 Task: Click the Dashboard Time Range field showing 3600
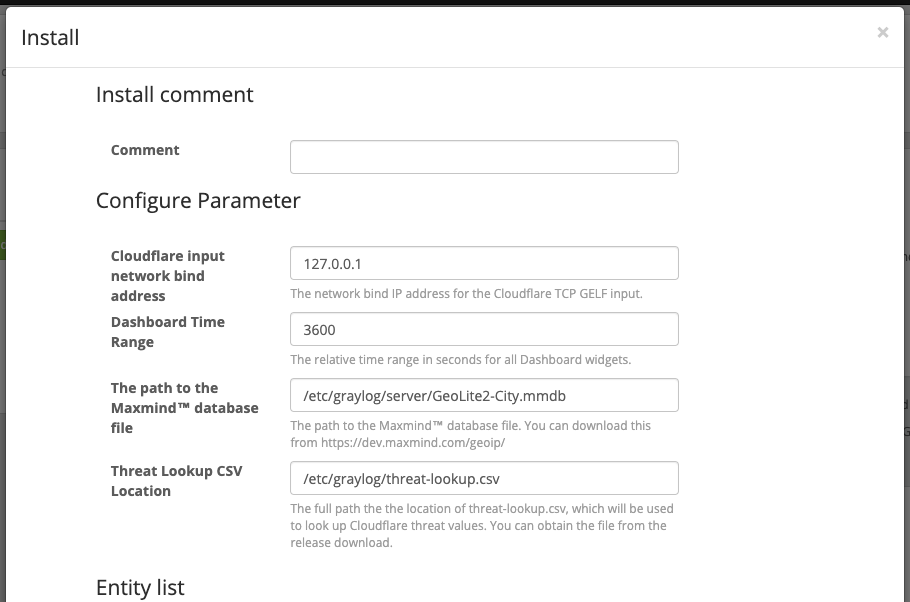pyautogui.click(x=484, y=328)
